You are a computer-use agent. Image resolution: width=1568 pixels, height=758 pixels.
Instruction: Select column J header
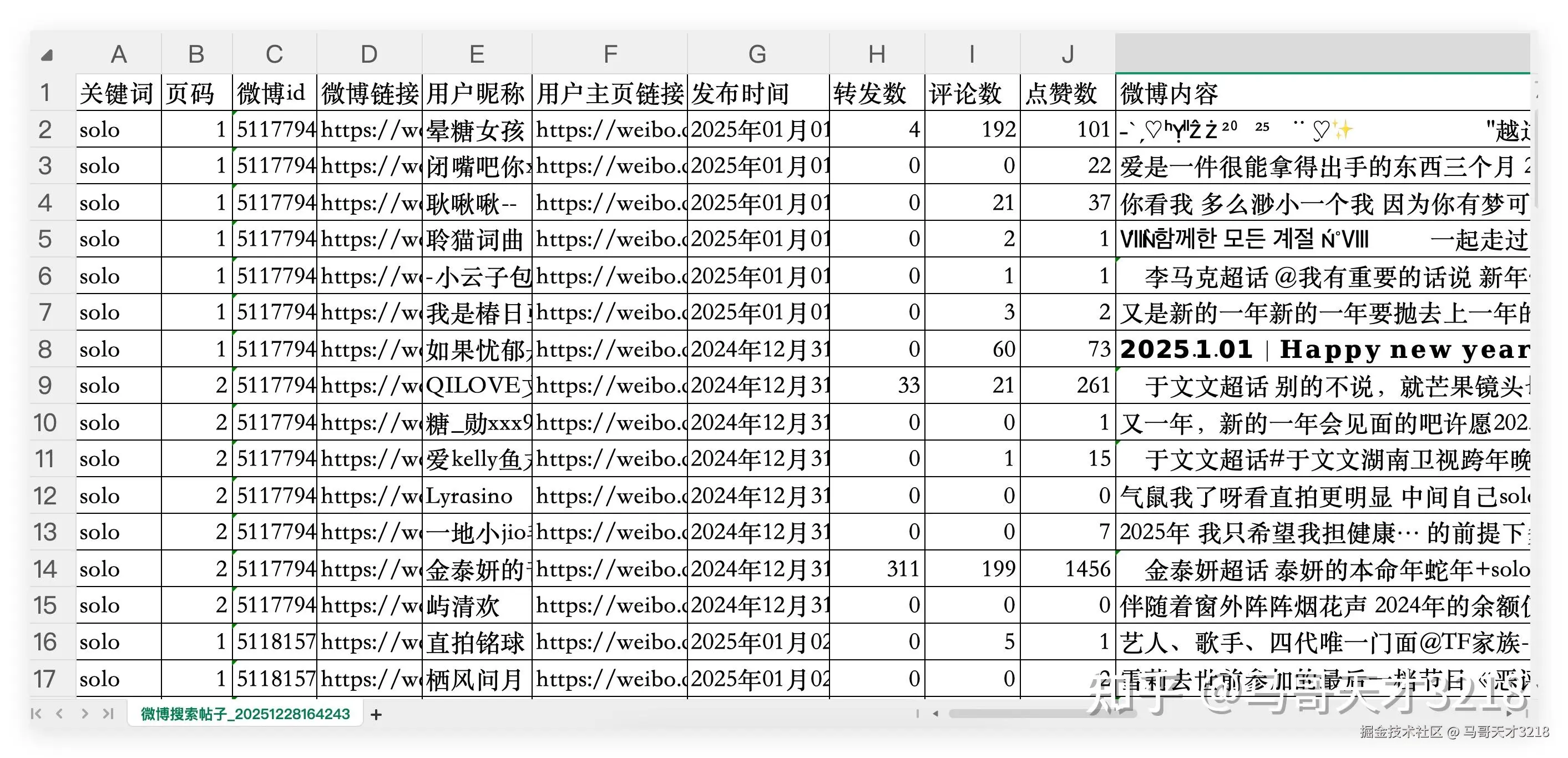pos(1067,55)
